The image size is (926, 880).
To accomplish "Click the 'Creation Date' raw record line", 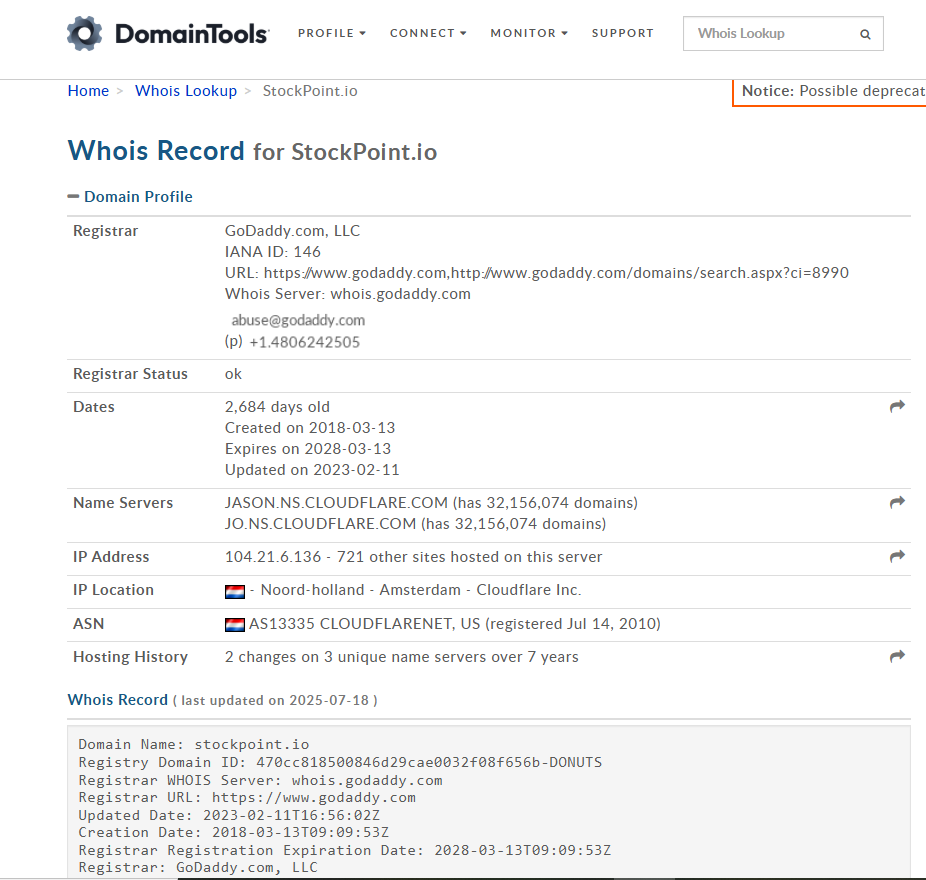I will coord(234,833).
